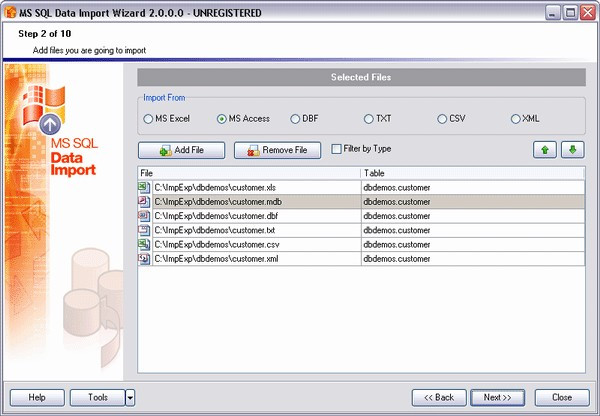
Task: Go back with the << Back button
Action: 439,398
